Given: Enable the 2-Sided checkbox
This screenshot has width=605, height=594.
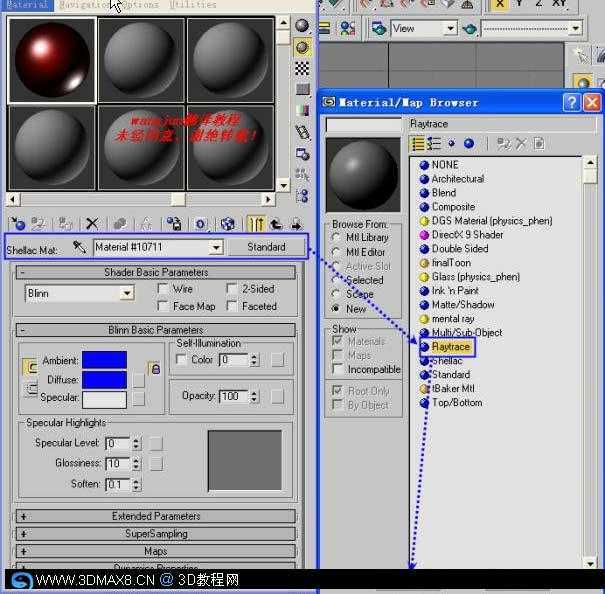Looking at the screenshot, I should click(232, 288).
